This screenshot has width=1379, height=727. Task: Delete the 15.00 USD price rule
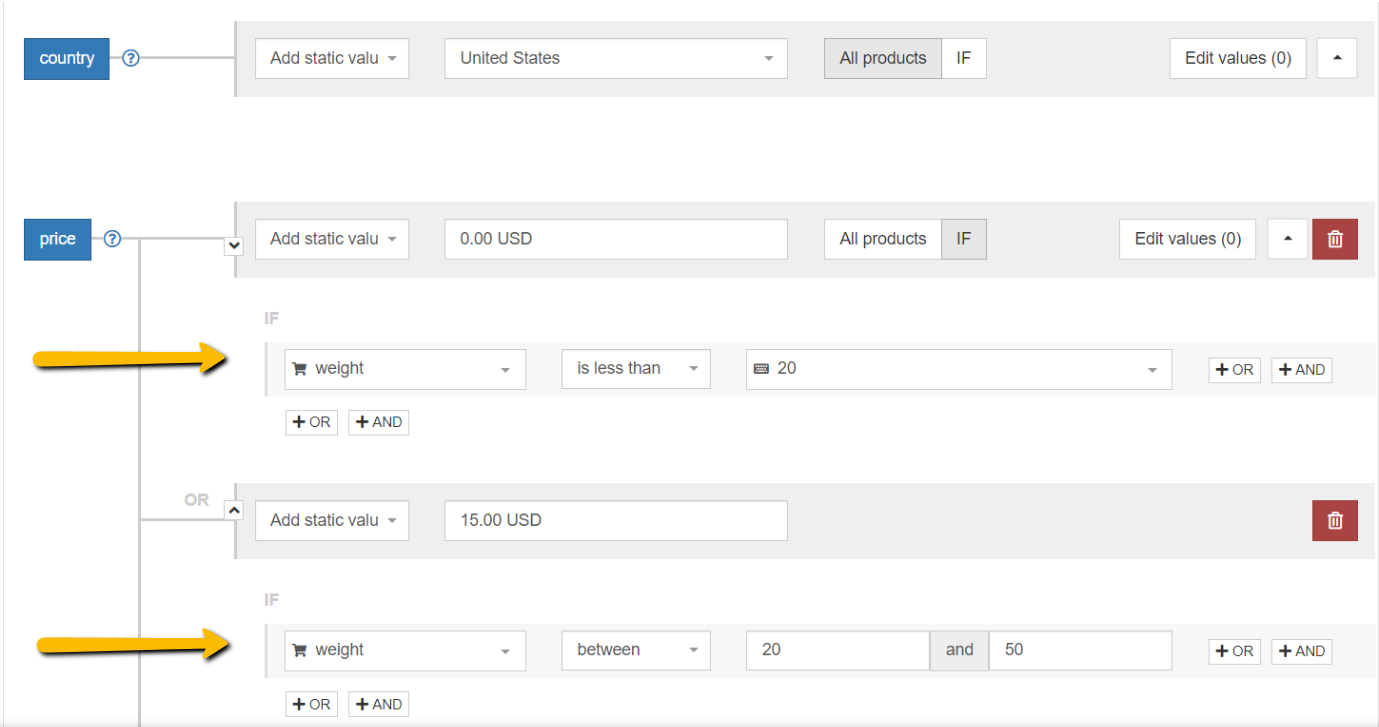1334,520
